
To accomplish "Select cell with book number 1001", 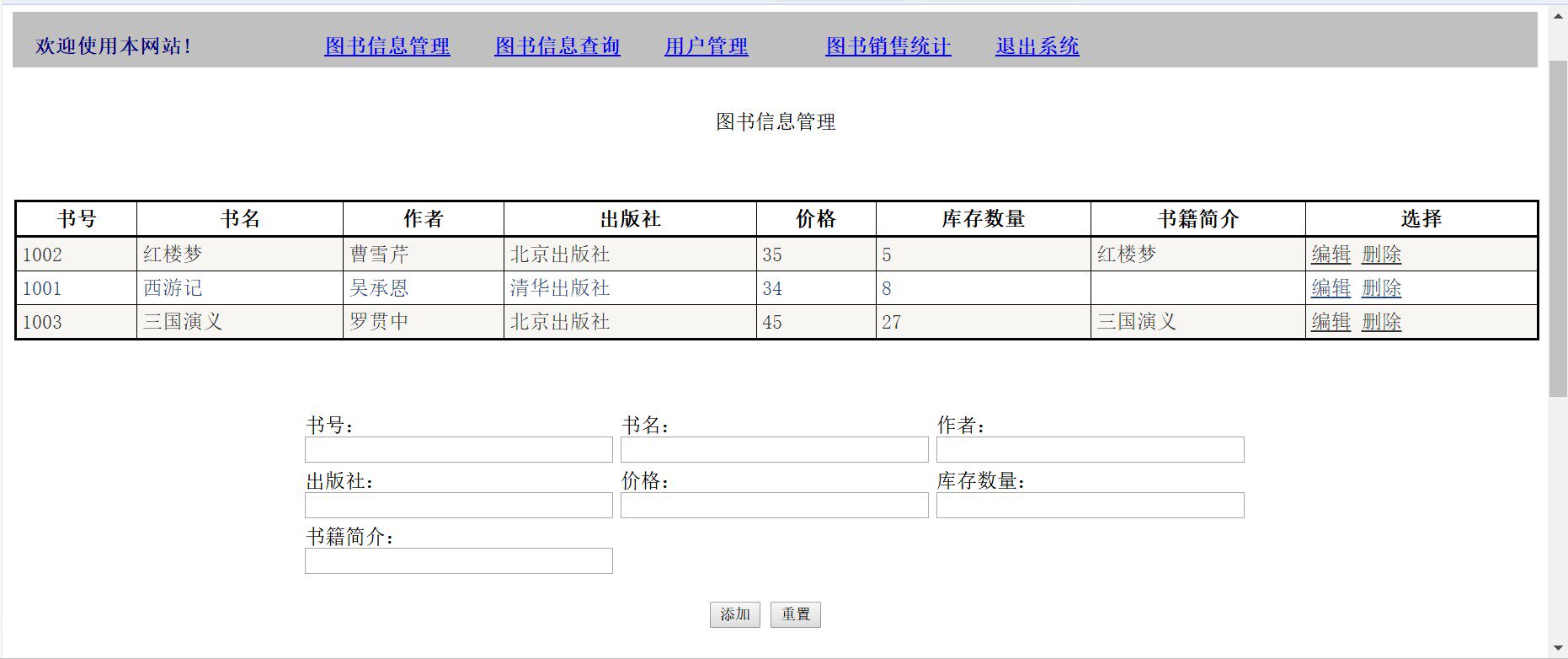I will (77, 287).
